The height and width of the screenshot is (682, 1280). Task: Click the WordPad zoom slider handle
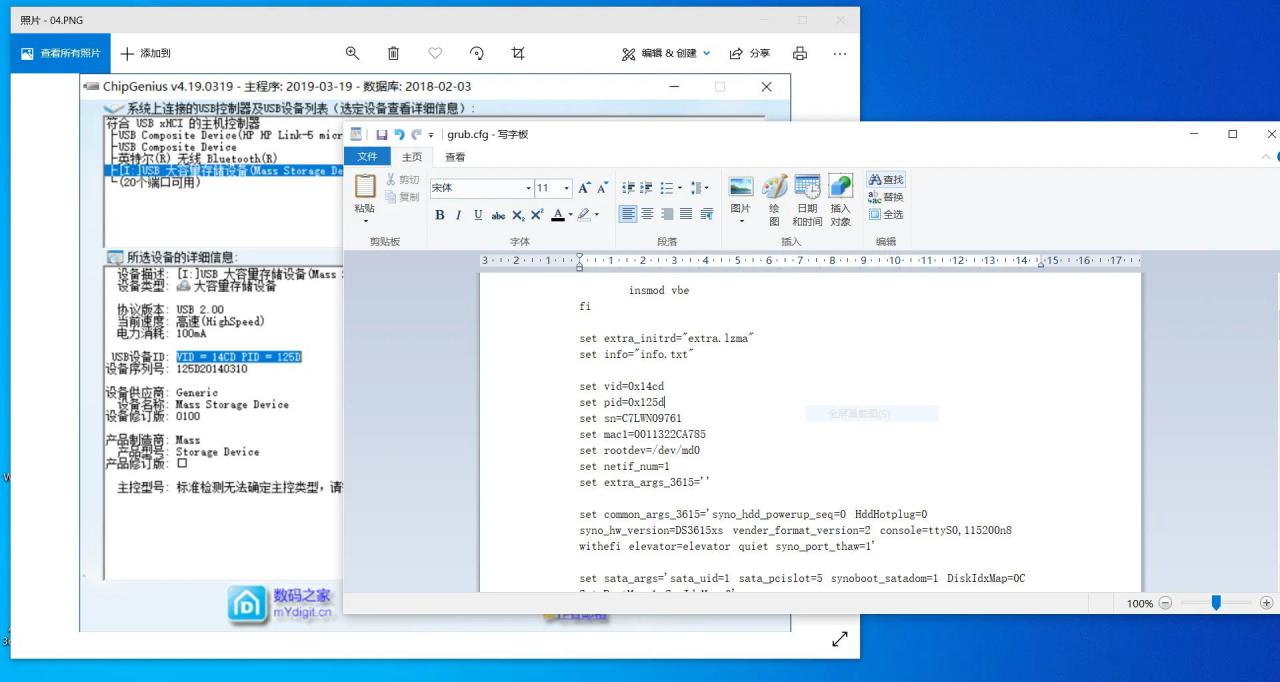(1216, 603)
